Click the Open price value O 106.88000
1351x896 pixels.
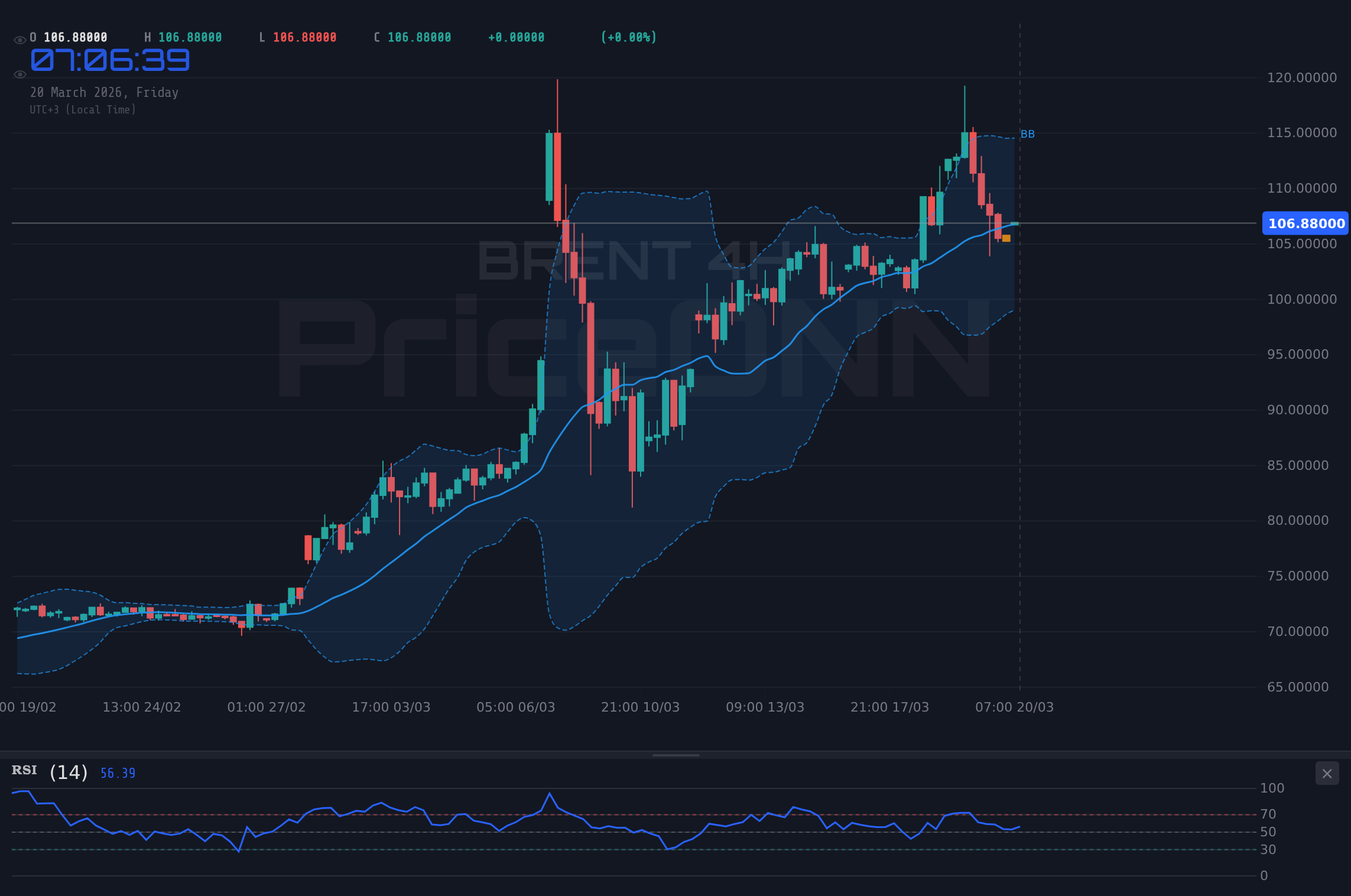[68, 37]
